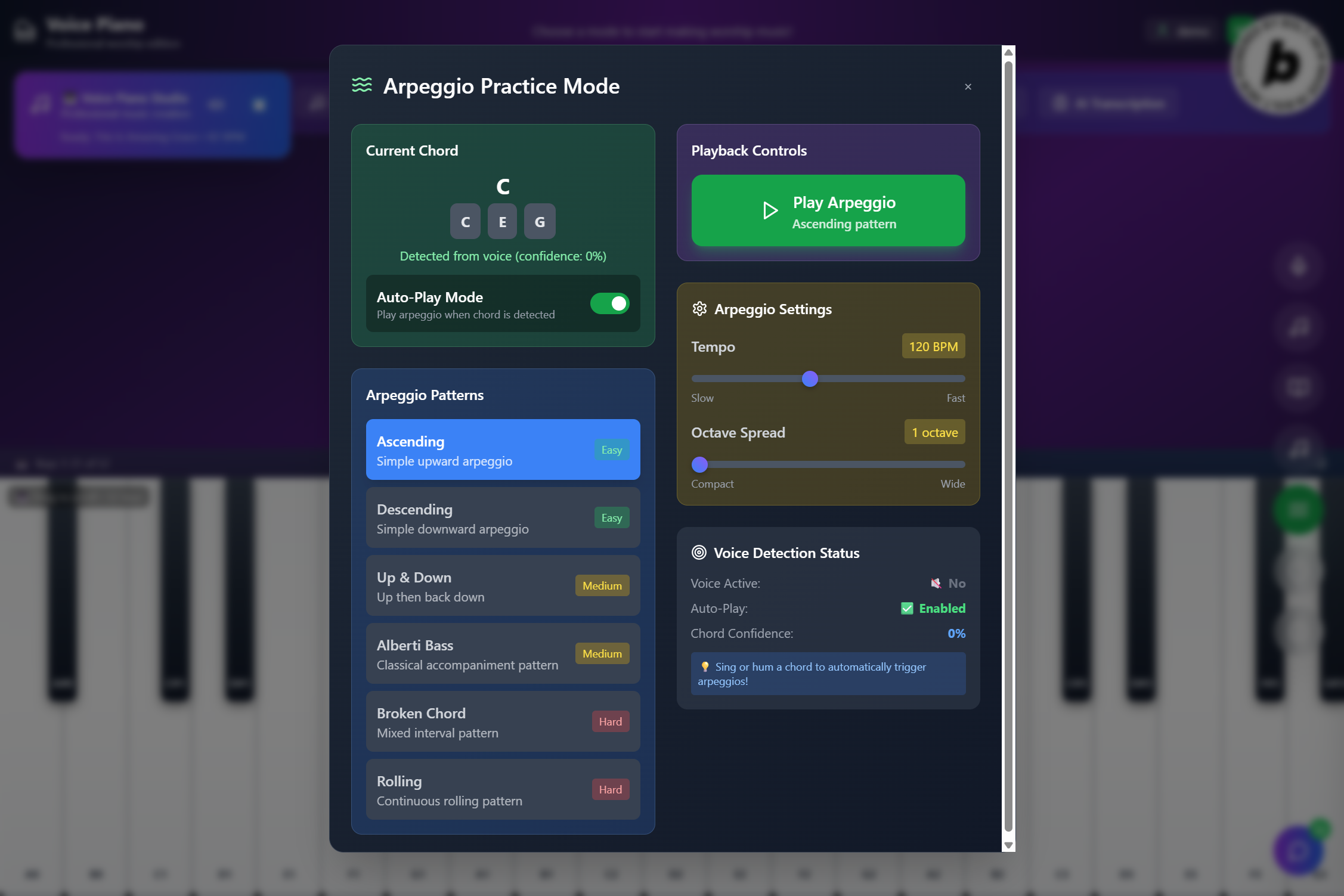
Task: Click the green Auto-Play Enabled checkbox
Action: [907, 609]
